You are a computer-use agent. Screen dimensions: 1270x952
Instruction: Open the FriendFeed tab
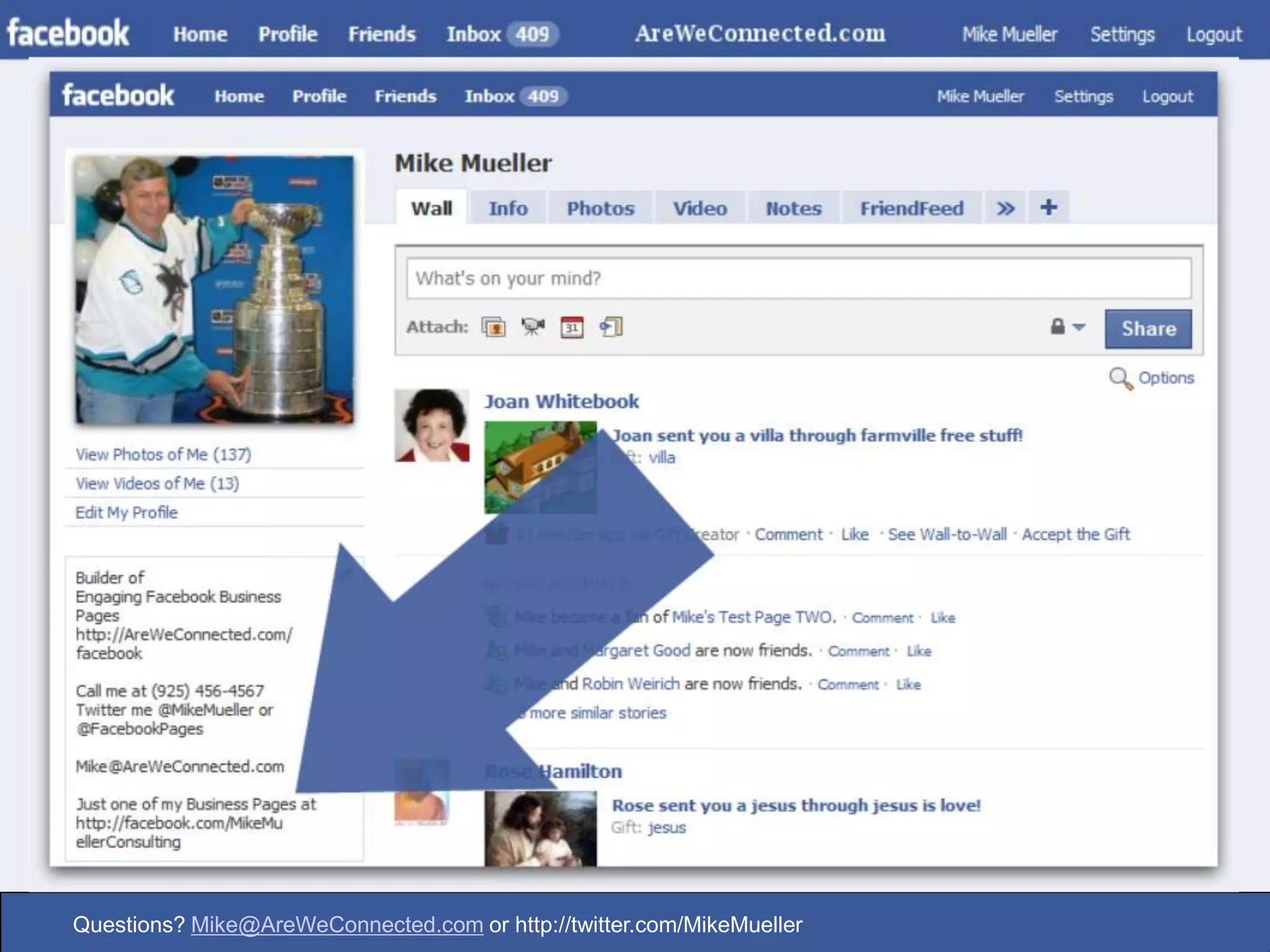[912, 208]
